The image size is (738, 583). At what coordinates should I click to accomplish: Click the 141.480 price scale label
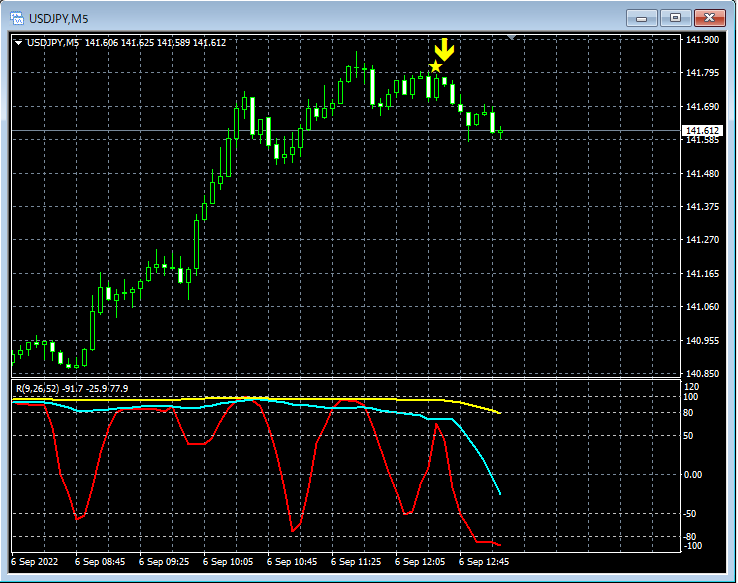point(702,174)
